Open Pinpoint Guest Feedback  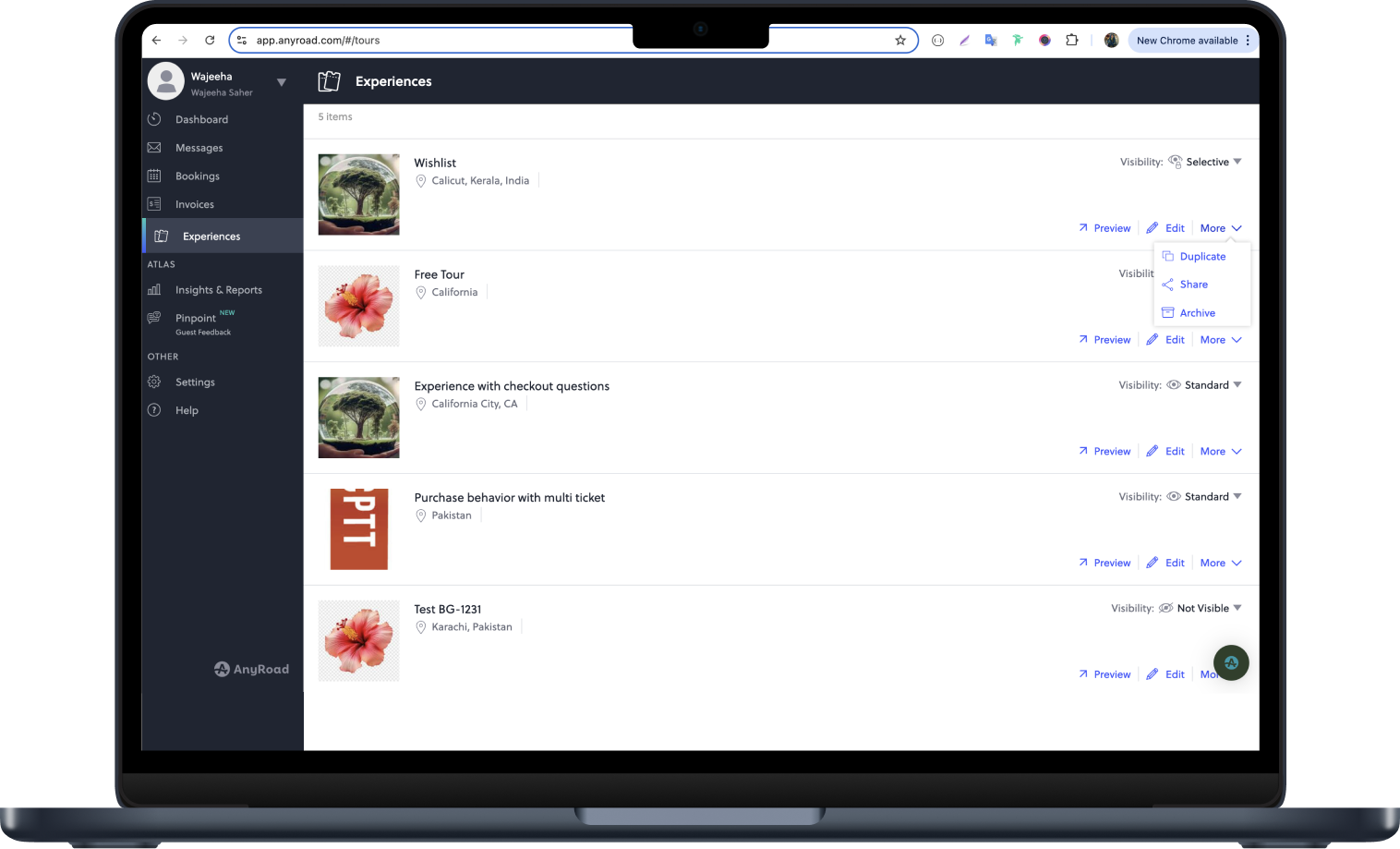[203, 322]
